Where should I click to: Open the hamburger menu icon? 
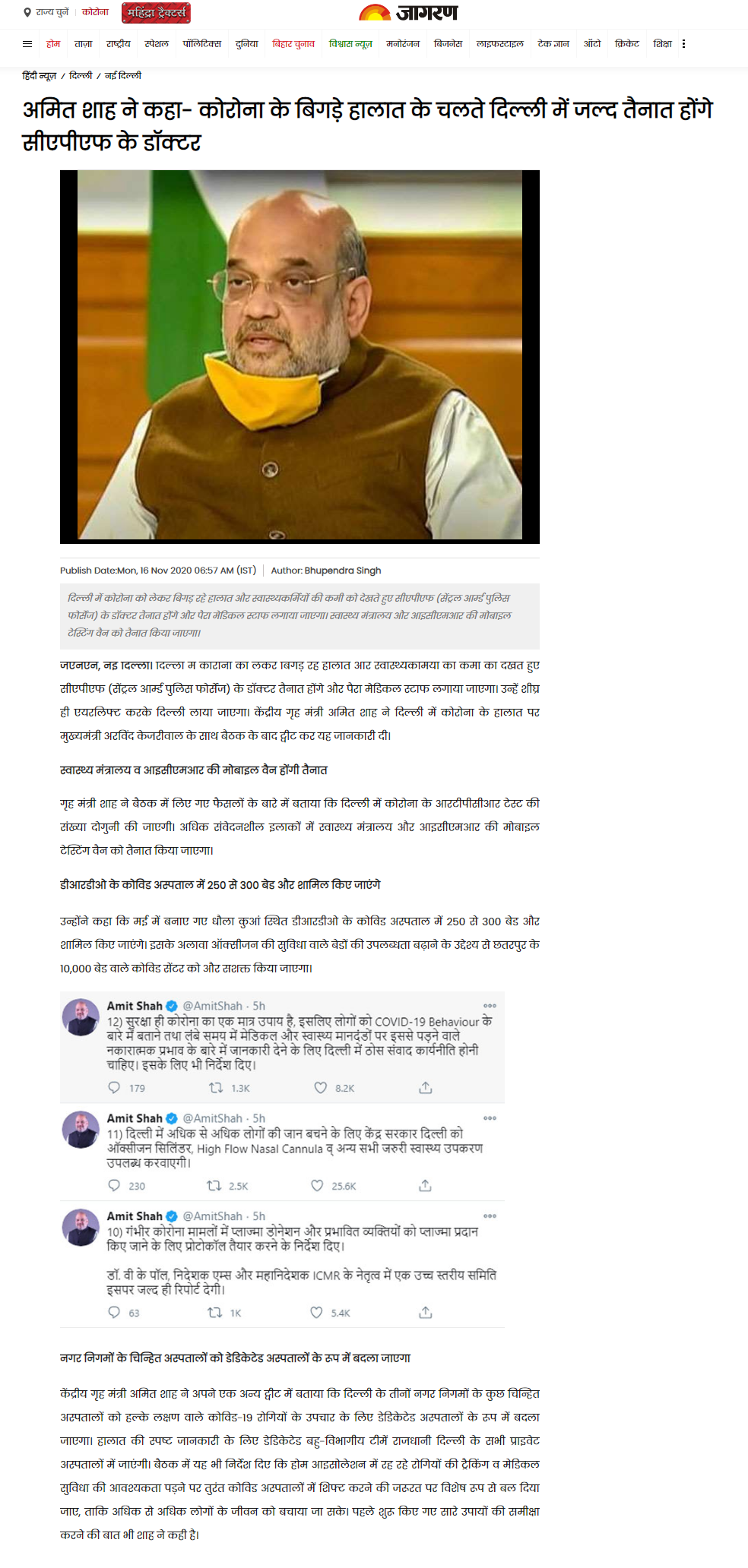(x=27, y=44)
